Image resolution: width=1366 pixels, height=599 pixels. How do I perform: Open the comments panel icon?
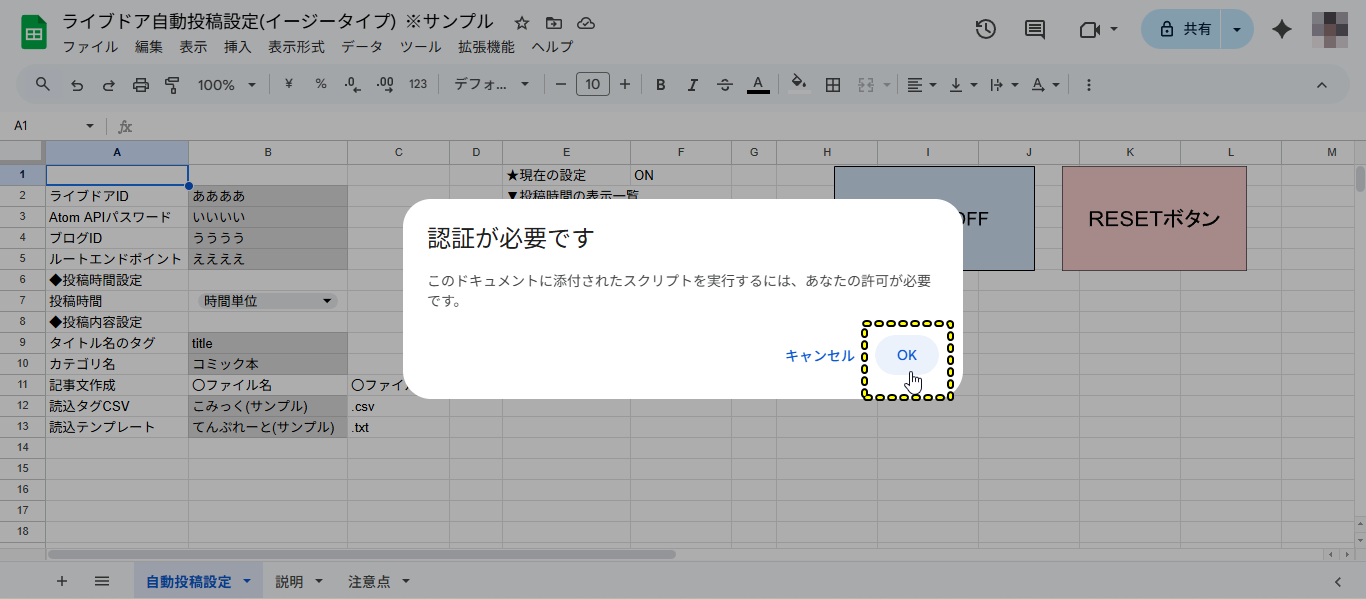tap(1036, 30)
